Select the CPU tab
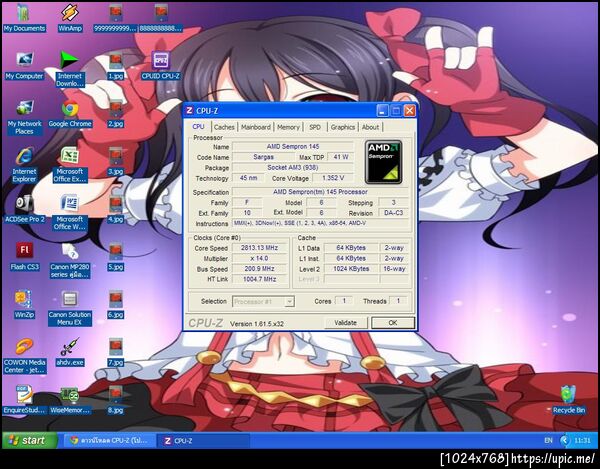 click(x=198, y=127)
